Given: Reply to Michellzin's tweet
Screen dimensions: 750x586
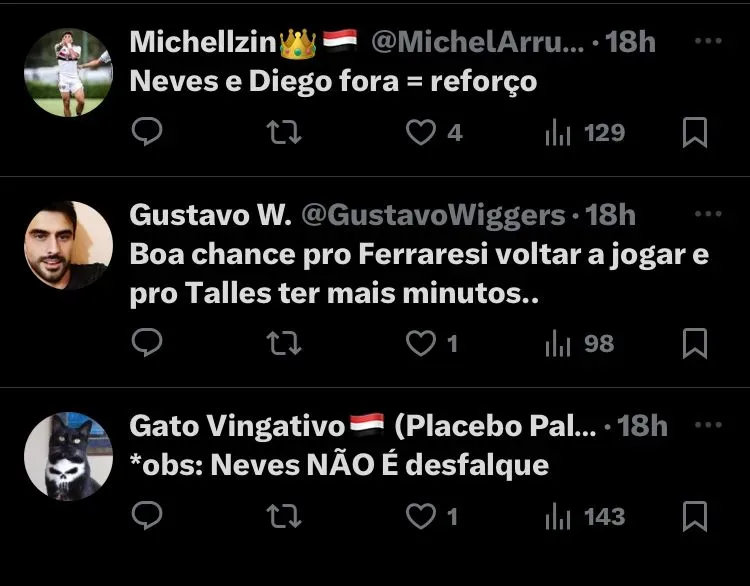Looking at the screenshot, I should click(147, 131).
